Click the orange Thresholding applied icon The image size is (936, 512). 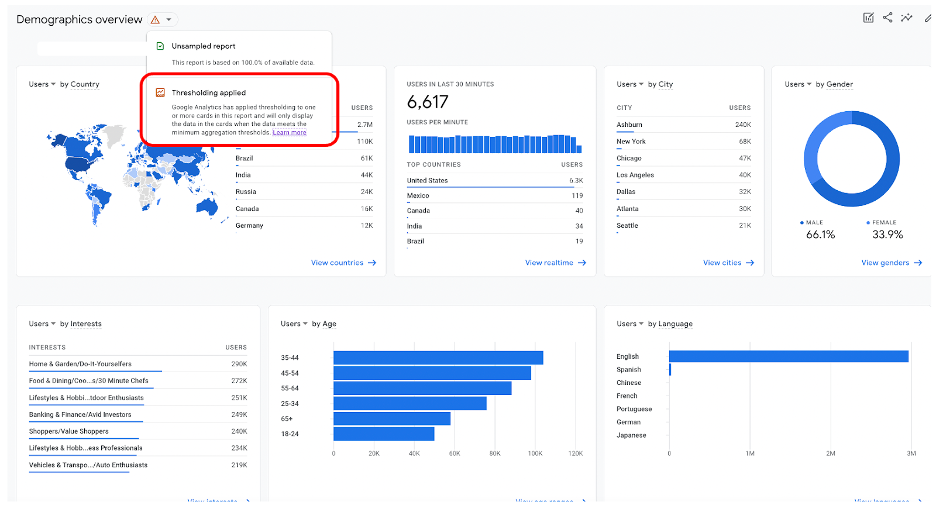pyautogui.click(x=160, y=92)
